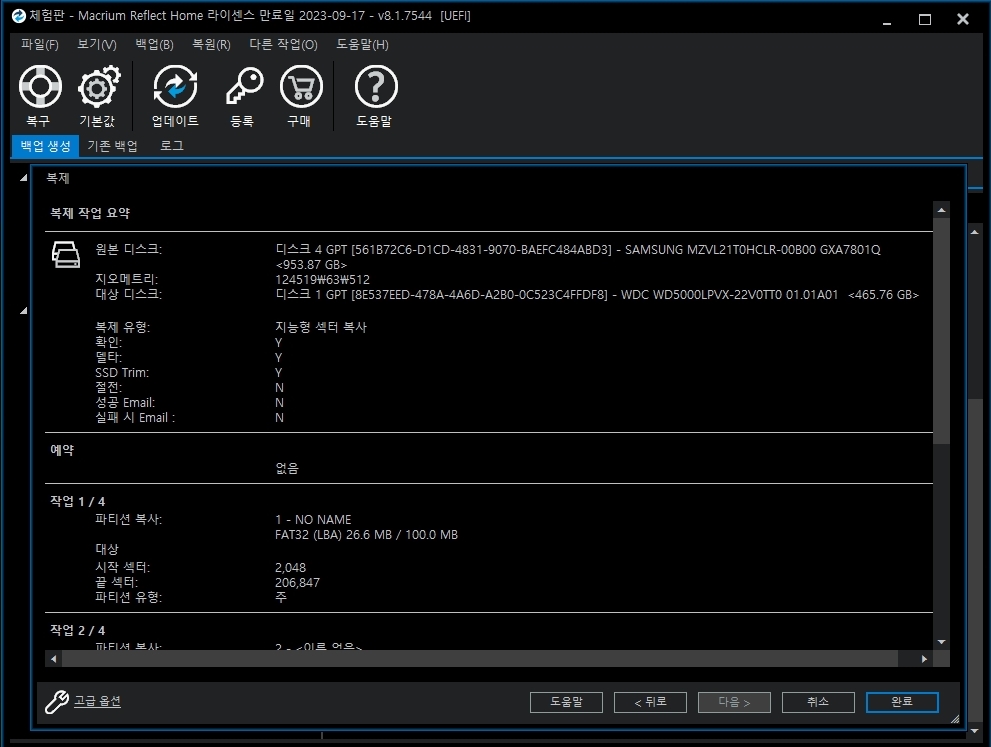Viewport: 991px width, 747px height.
Task: Collapse the top left panel triangle
Action: coord(23,178)
